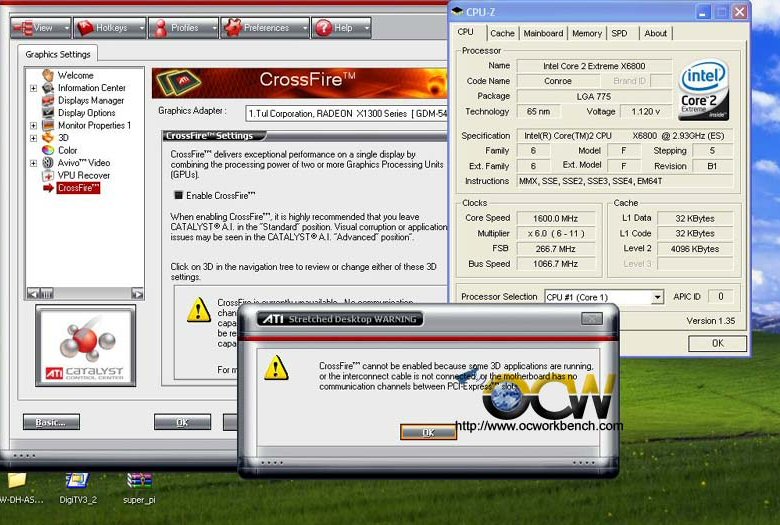780x525 pixels.
Task: Click OK button in CPU-Z window
Action: pyautogui.click(x=717, y=343)
